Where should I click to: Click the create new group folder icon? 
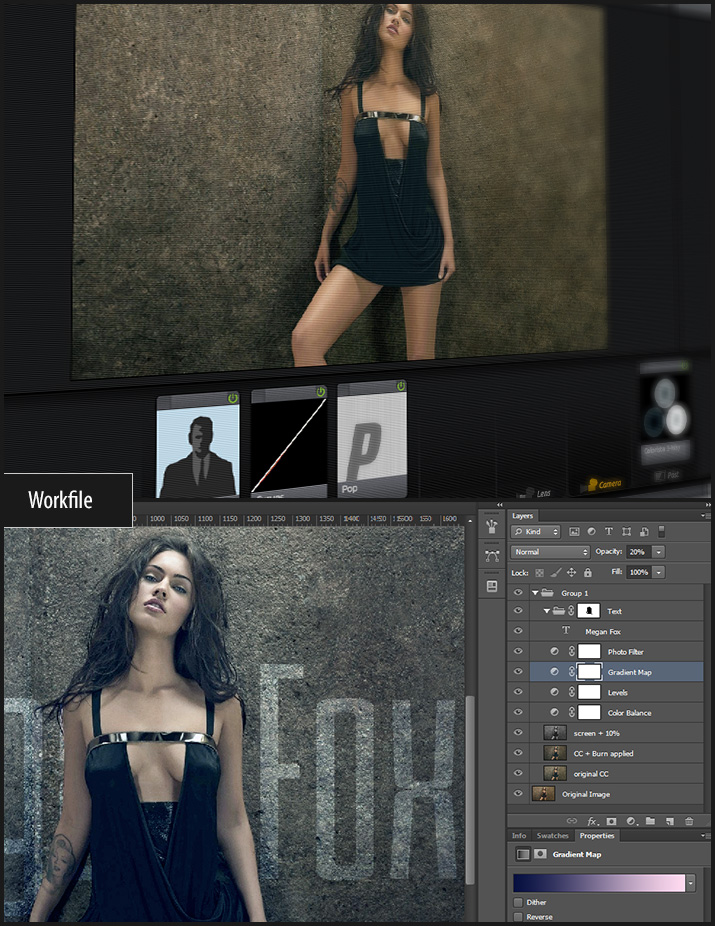click(650, 821)
